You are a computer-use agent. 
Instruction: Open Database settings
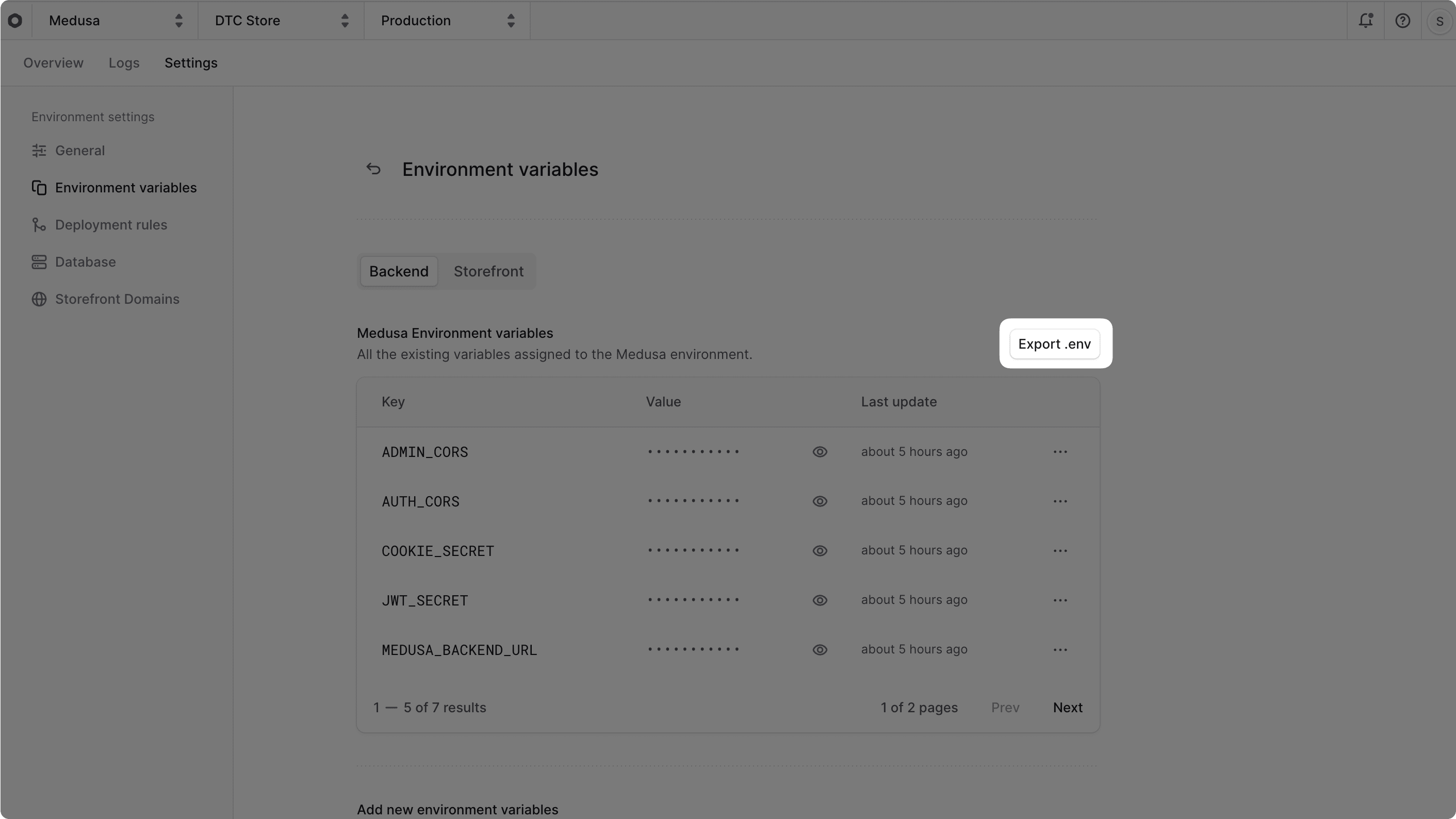point(85,261)
